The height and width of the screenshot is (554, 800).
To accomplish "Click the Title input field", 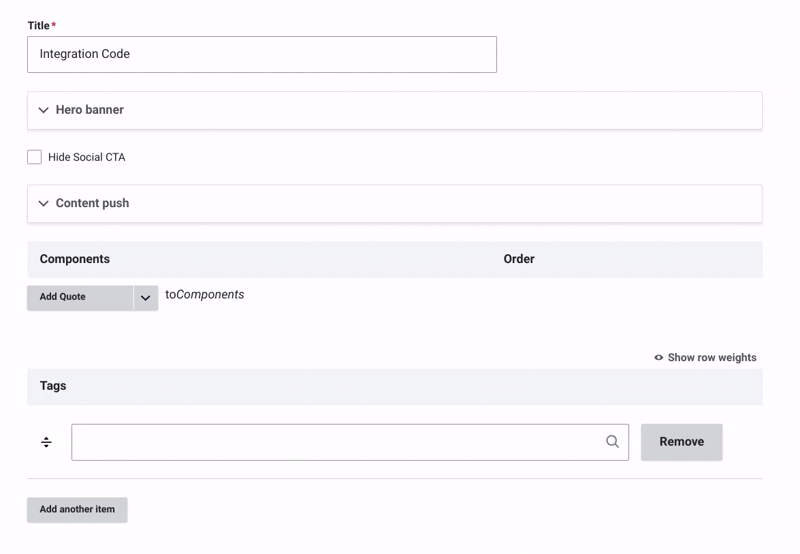I will pyautogui.click(x=262, y=54).
